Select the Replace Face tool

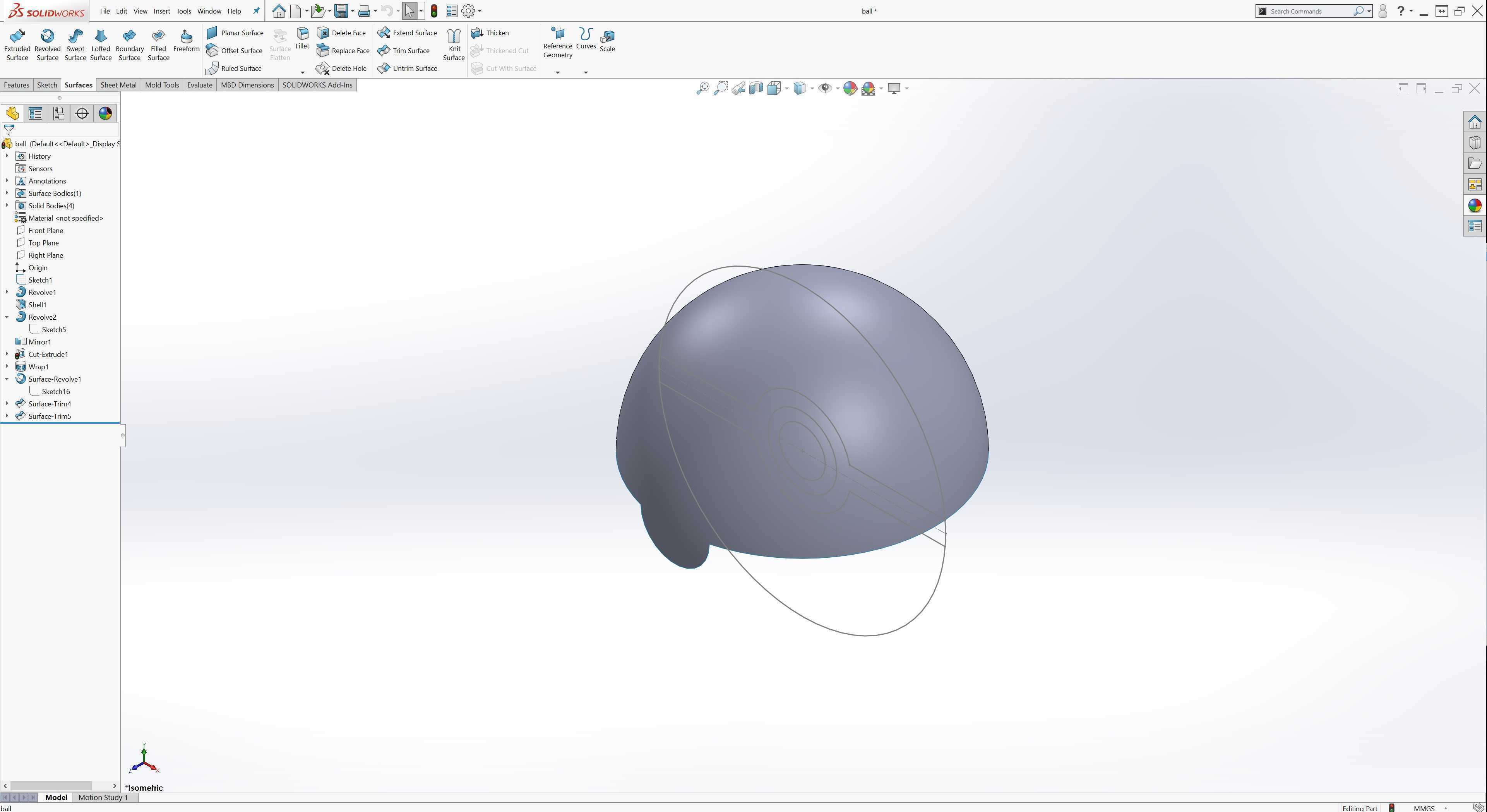[343, 51]
